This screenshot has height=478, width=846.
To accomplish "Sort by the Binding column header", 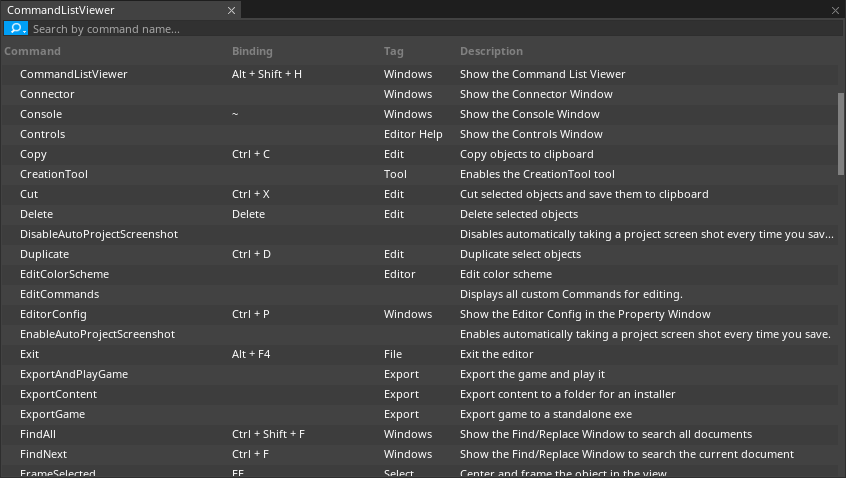I will [252, 51].
